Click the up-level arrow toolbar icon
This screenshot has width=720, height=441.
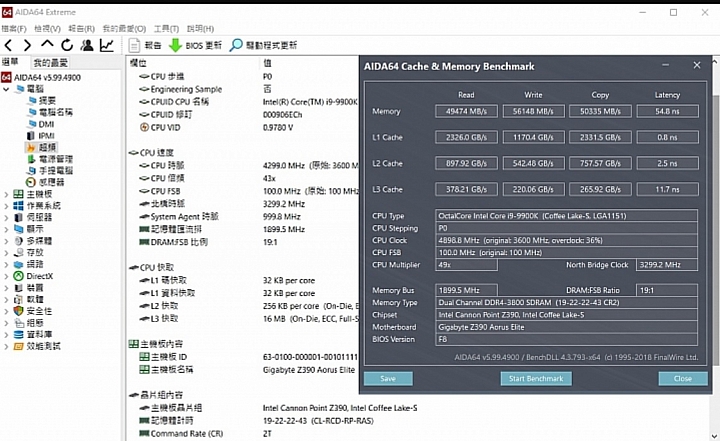click(x=47, y=44)
